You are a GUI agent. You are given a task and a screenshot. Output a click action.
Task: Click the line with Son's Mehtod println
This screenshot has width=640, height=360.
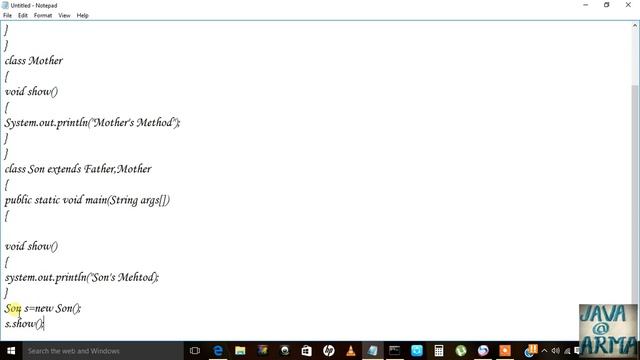(82, 278)
